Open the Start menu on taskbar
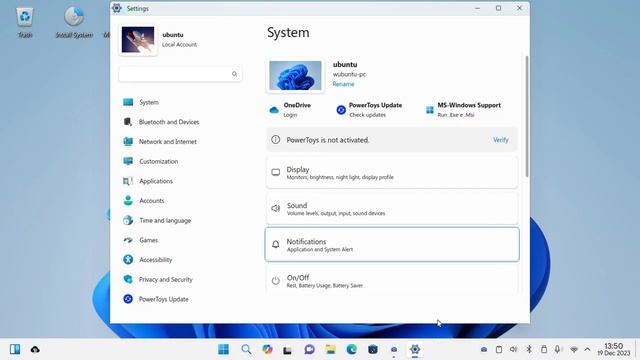Viewport: 640px width, 360px height. (x=223, y=349)
